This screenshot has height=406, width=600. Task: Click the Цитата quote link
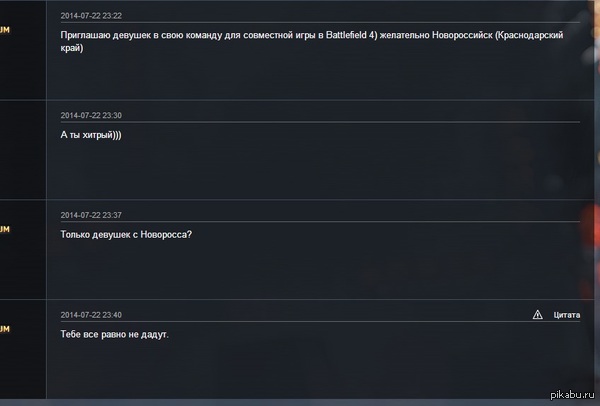567,315
